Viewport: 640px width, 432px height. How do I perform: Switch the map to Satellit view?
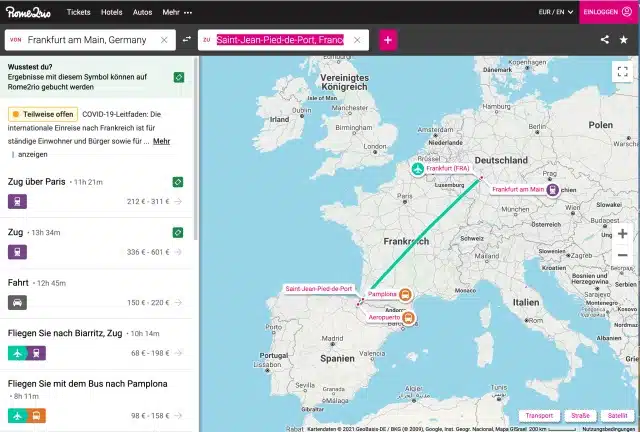(x=617, y=416)
